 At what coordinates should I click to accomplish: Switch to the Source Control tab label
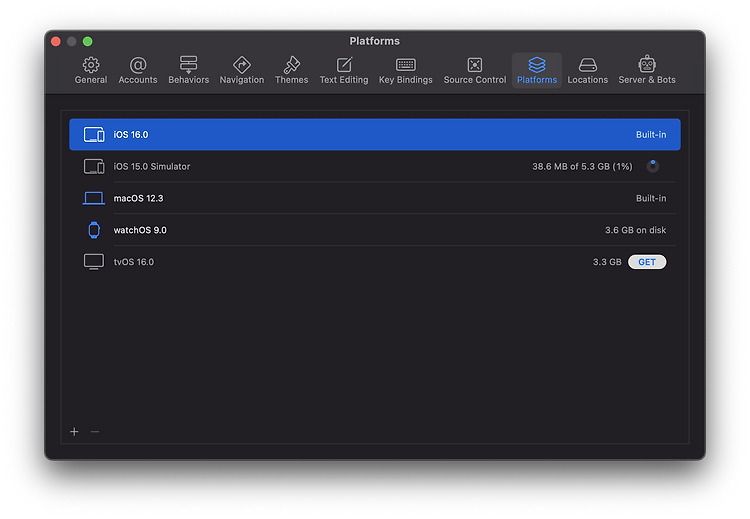pyautogui.click(x=474, y=80)
